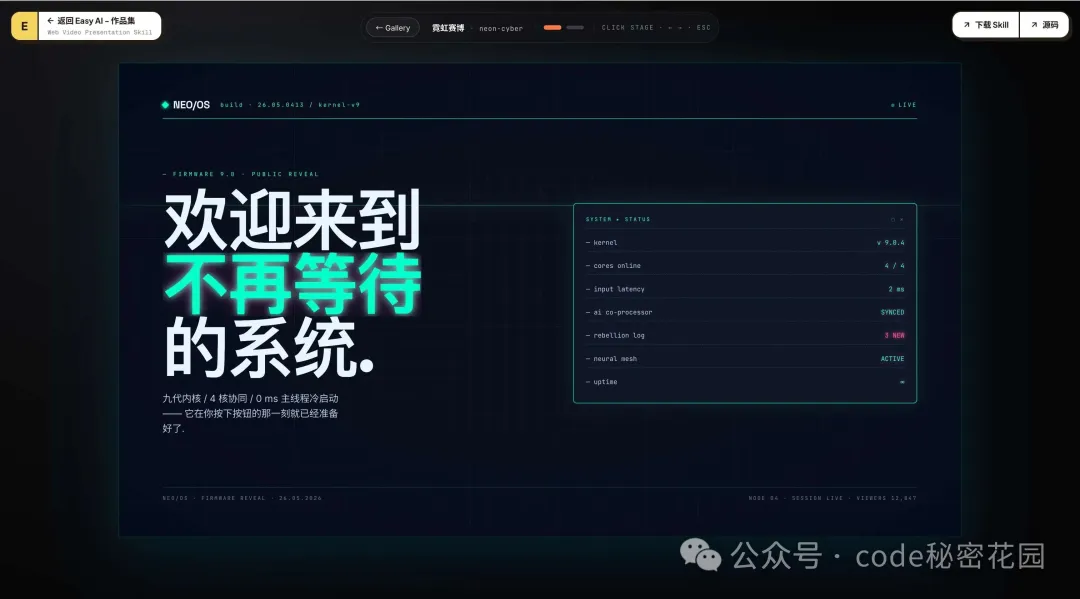The width and height of the screenshot is (1080, 599).
Task: Click the v 9.8.4 kernel version value
Action: [891, 242]
